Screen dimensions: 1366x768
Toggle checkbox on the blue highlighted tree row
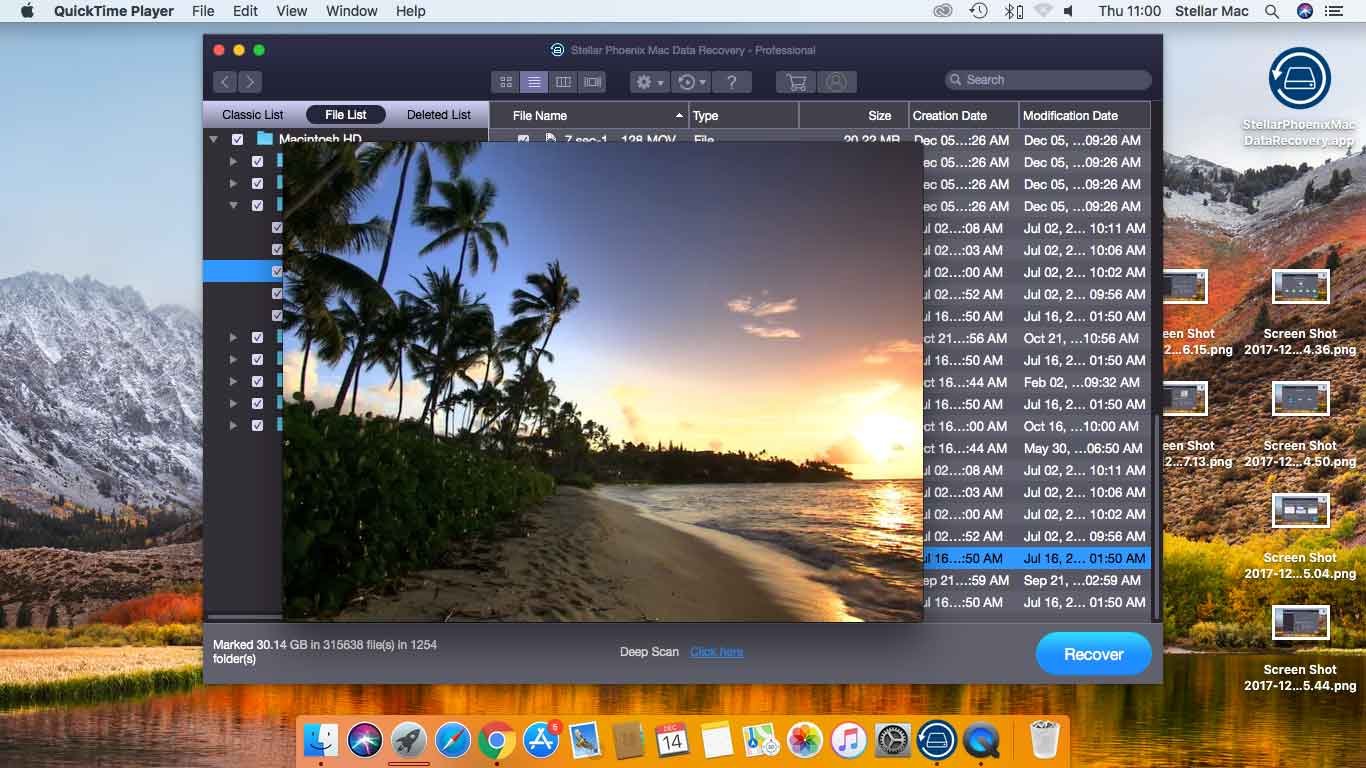(277, 272)
